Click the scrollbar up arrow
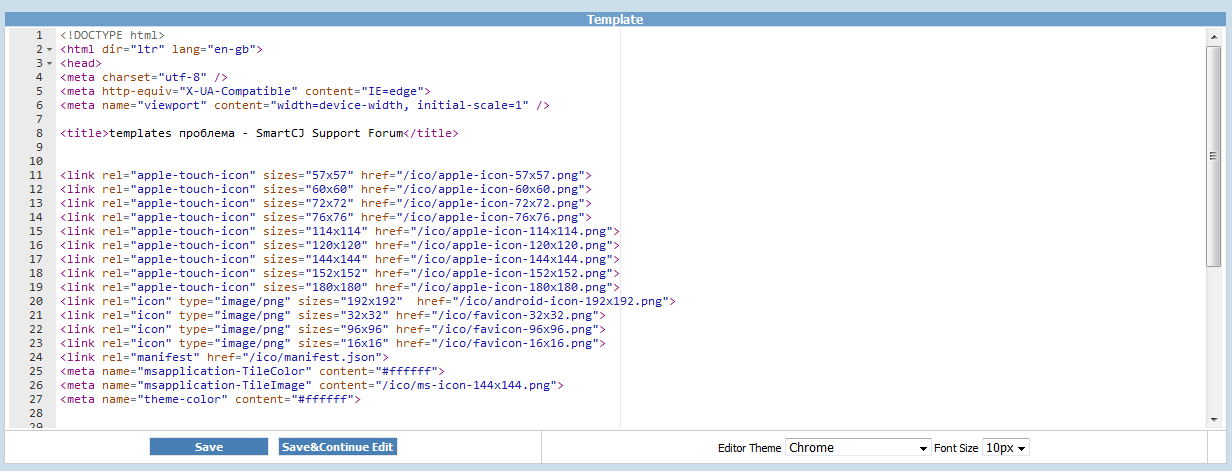This screenshot has height=471, width=1232. (1213, 36)
